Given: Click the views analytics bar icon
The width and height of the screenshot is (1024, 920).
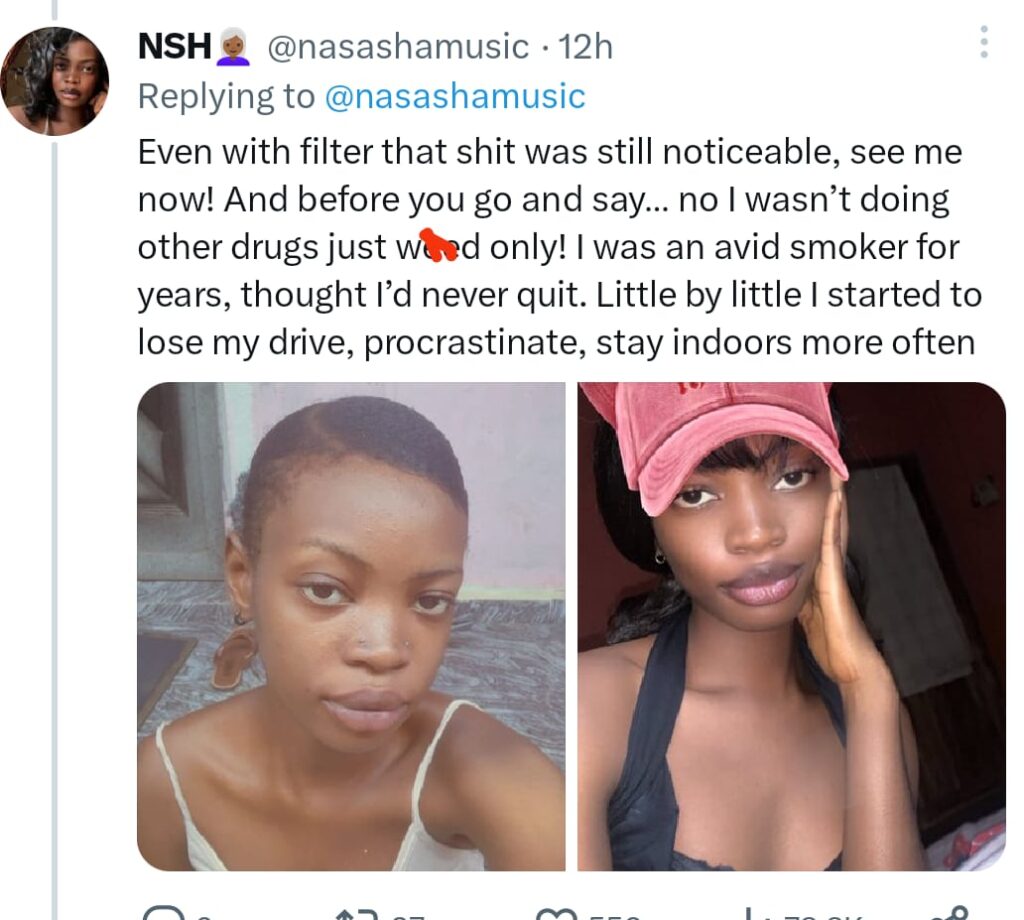Looking at the screenshot, I should pos(750,914).
